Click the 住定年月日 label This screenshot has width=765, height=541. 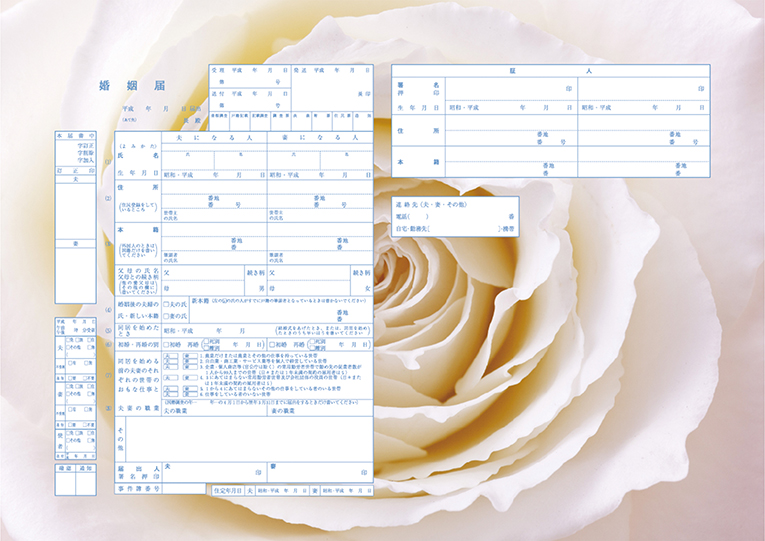point(228,491)
